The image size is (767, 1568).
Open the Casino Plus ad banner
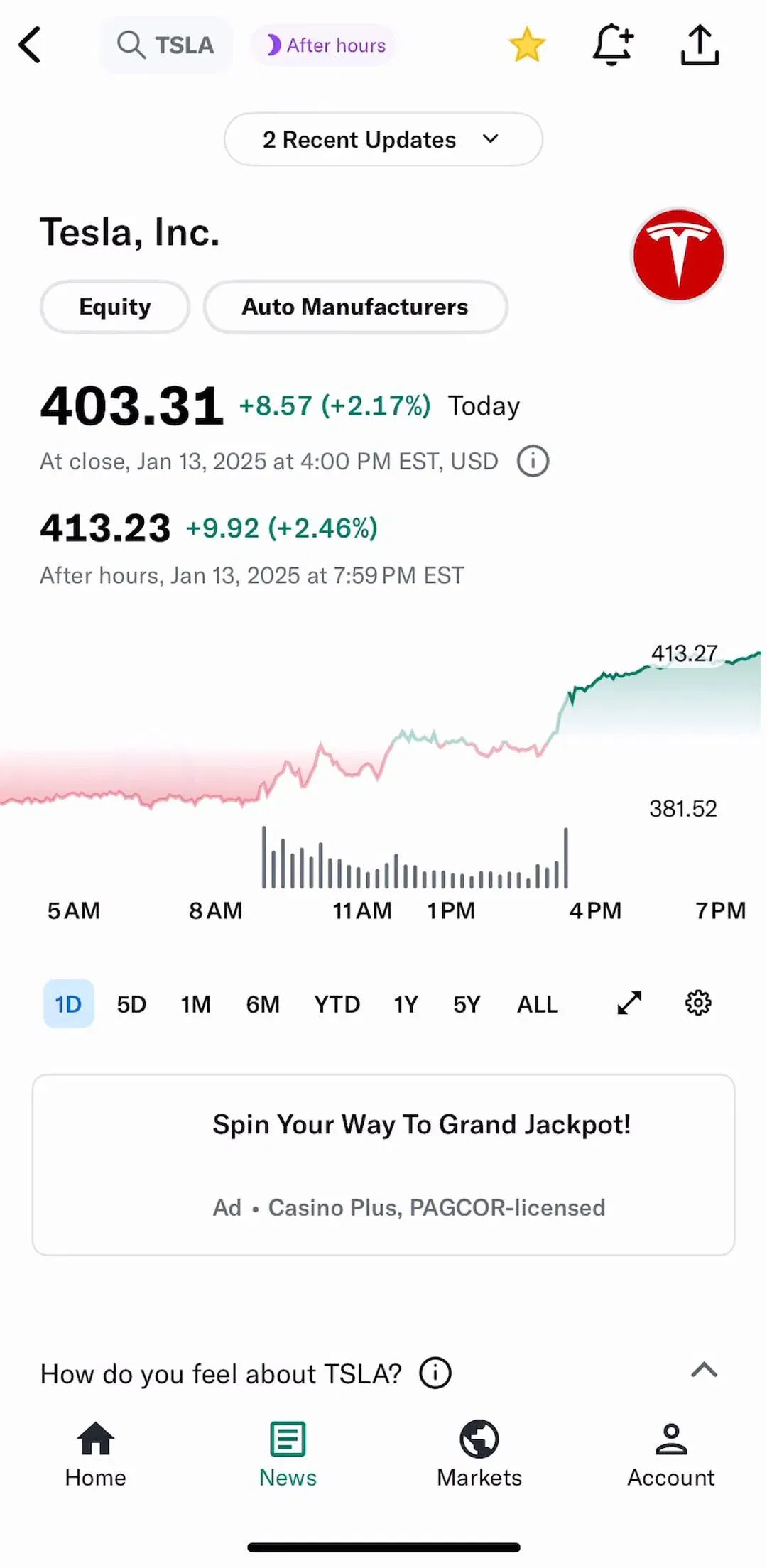(x=383, y=1165)
